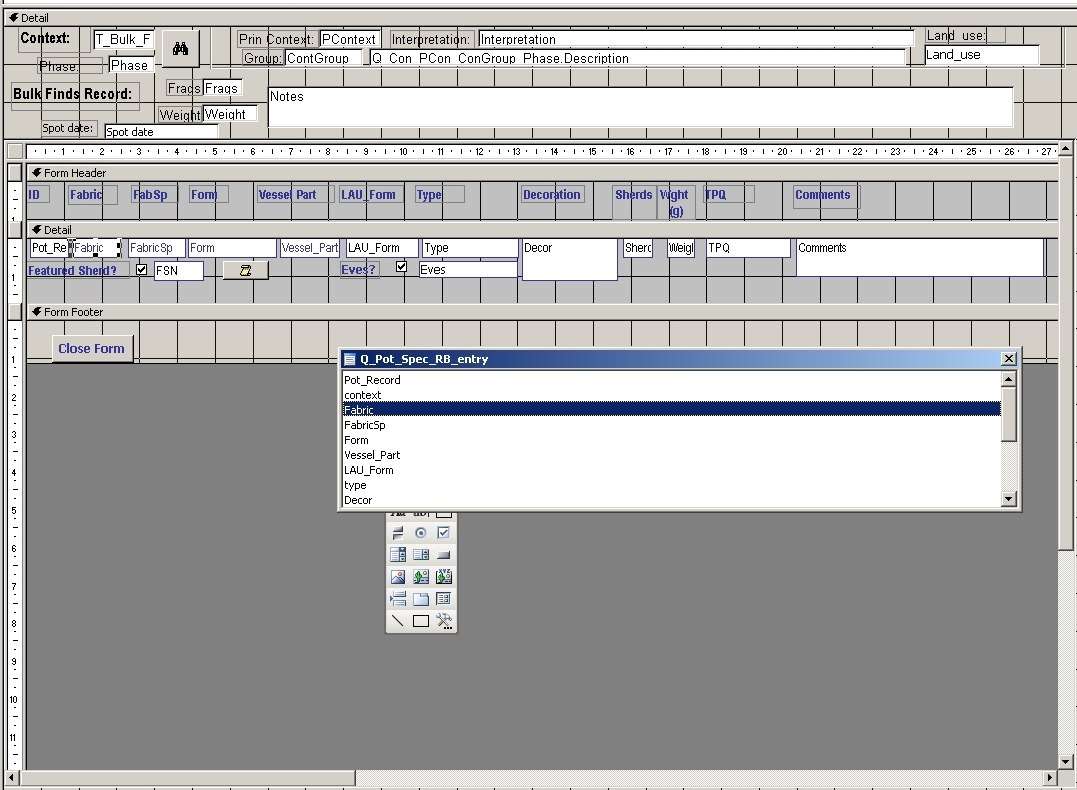
Task: Select the Subform/Subreport tool in toolbox
Action: click(x=443, y=599)
